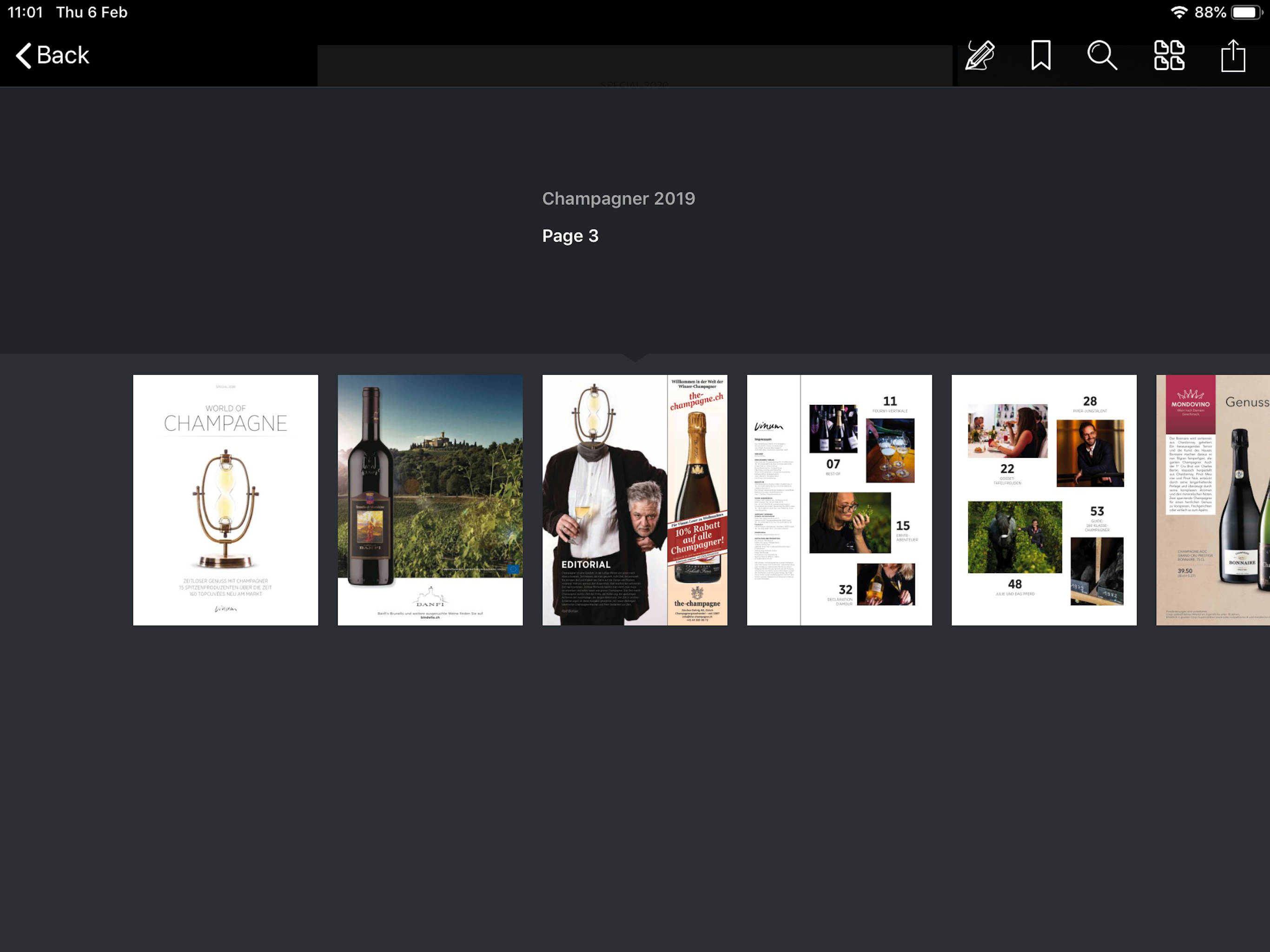Tap the dark header bar area
This screenshot has height=952, width=1270.
tap(635, 65)
